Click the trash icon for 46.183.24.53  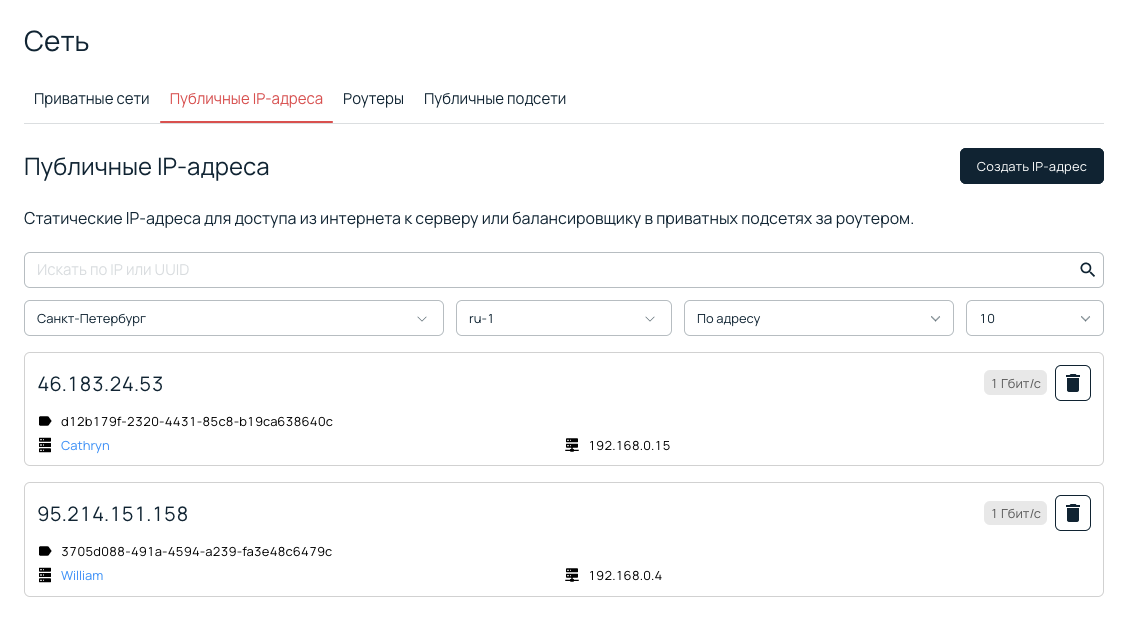(x=1072, y=382)
